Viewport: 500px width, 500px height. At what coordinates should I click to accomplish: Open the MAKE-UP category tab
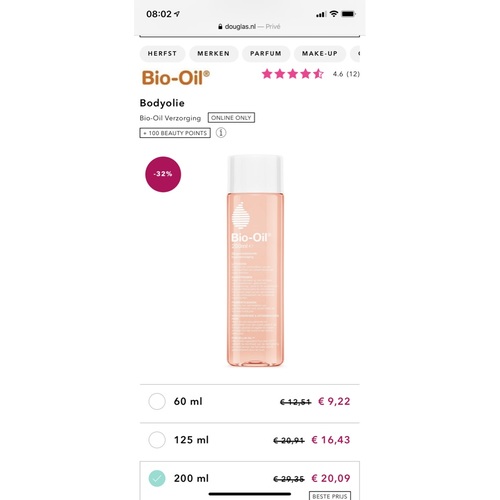tap(320, 54)
